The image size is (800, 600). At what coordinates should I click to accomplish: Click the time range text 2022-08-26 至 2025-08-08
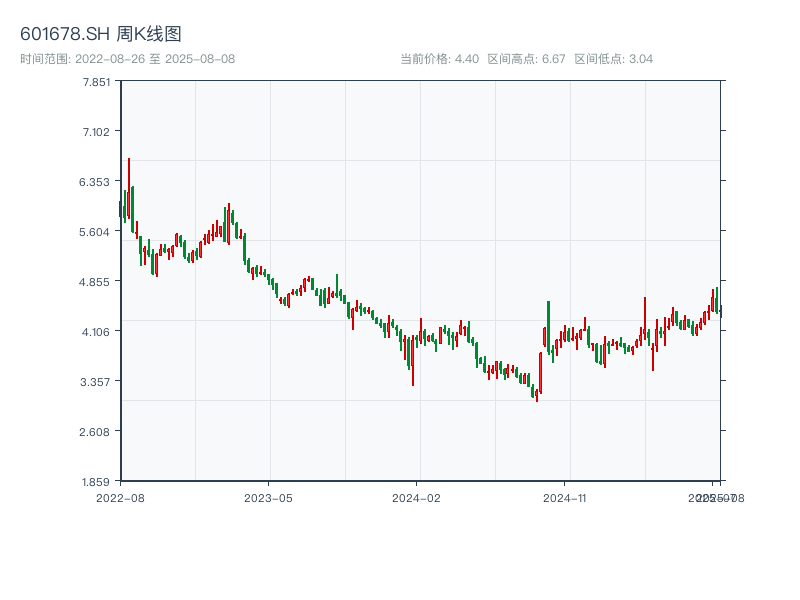point(127,59)
